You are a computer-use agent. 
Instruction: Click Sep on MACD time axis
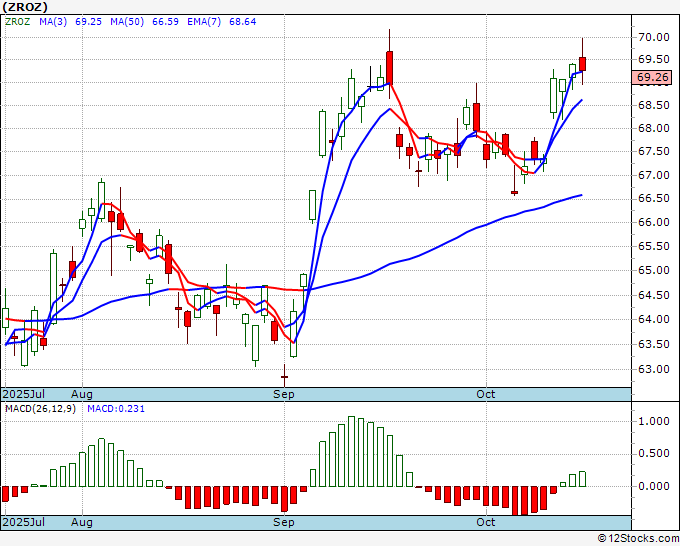[x=284, y=522]
